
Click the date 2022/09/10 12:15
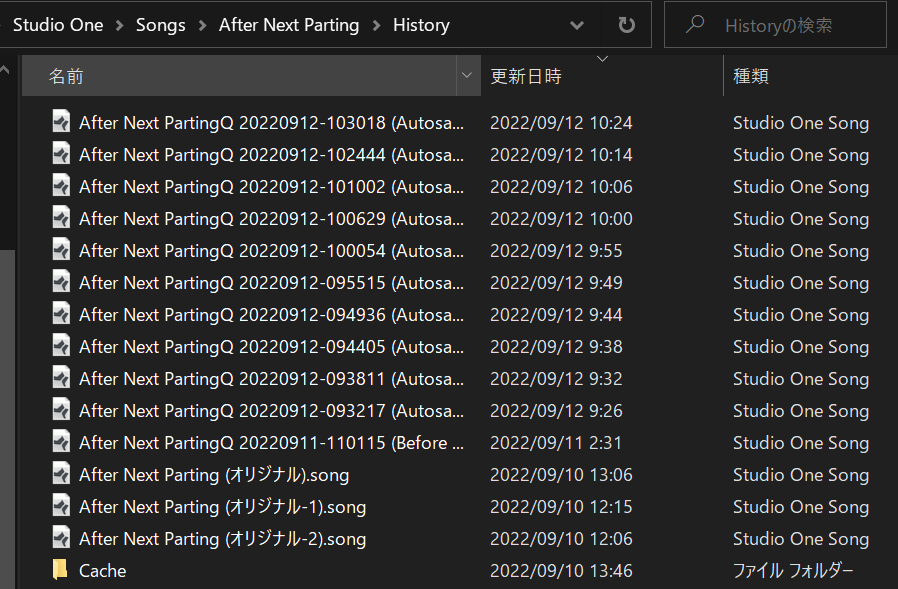pos(561,507)
